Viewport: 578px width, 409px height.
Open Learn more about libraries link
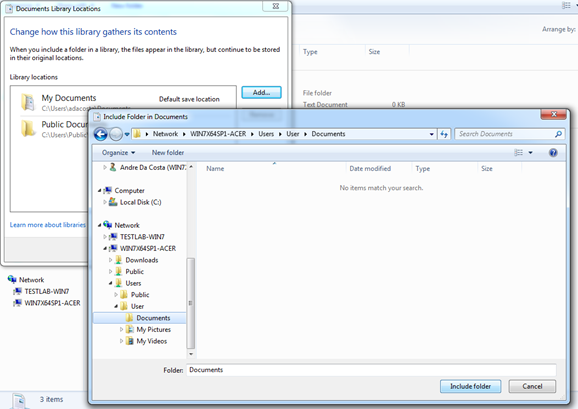48,225
